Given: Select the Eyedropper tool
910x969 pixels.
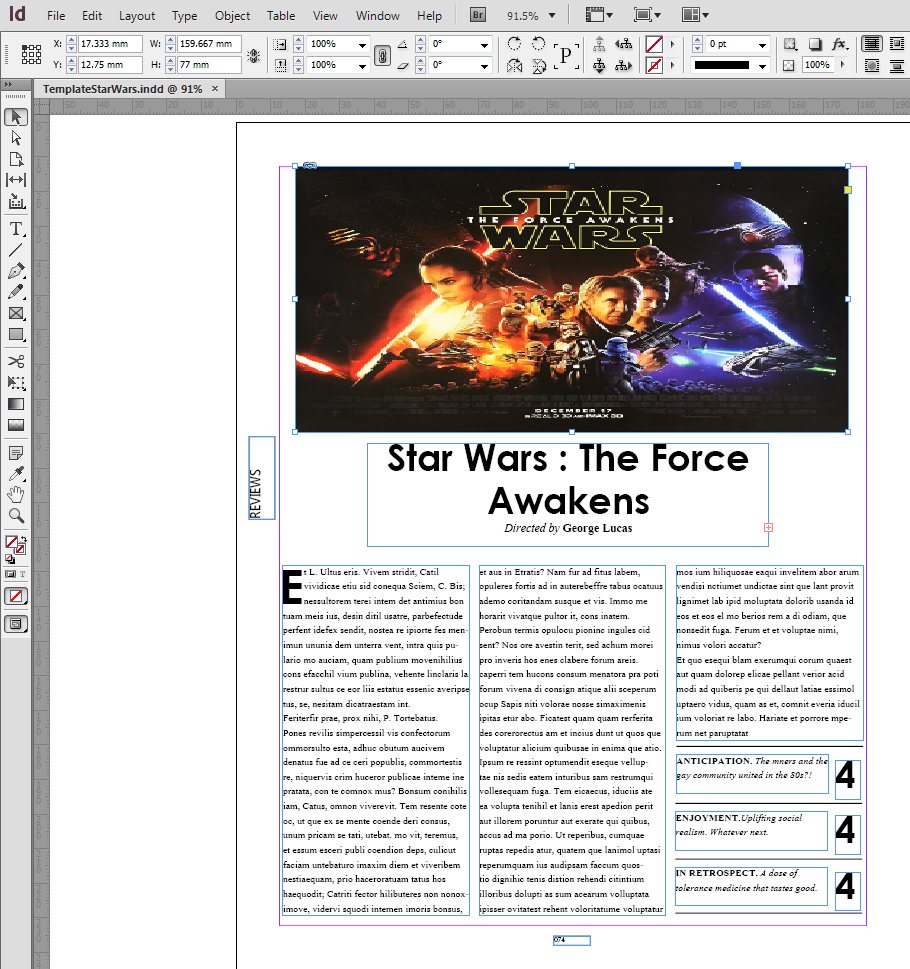Looking at the screenshot, I should click(16, 473).
